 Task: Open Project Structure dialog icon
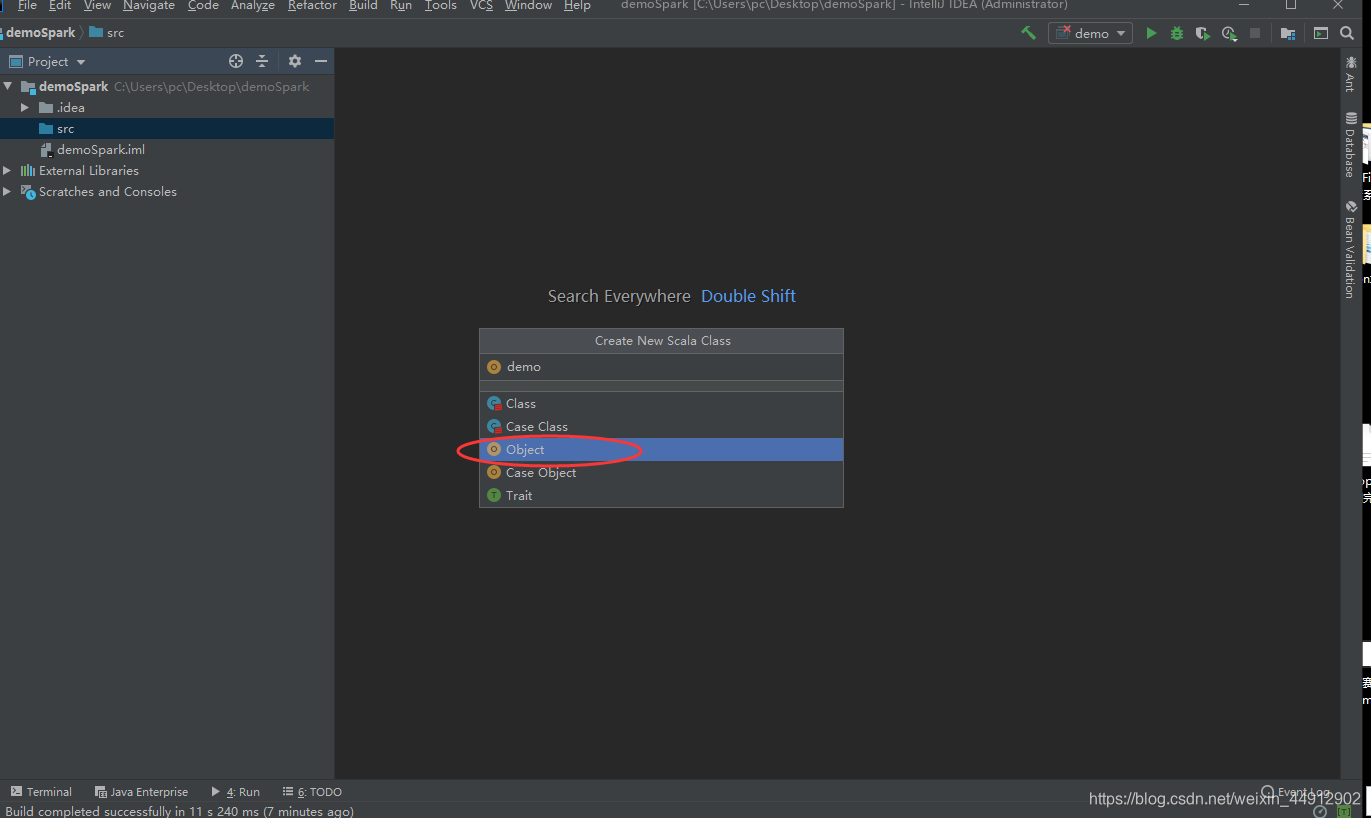[x=1288, y=33]
